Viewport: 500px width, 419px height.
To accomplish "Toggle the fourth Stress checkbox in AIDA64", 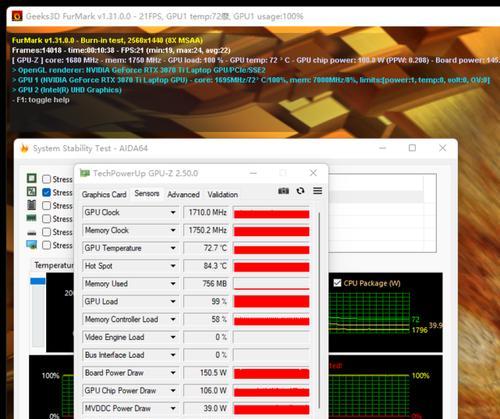I will (x=47, y=219).
